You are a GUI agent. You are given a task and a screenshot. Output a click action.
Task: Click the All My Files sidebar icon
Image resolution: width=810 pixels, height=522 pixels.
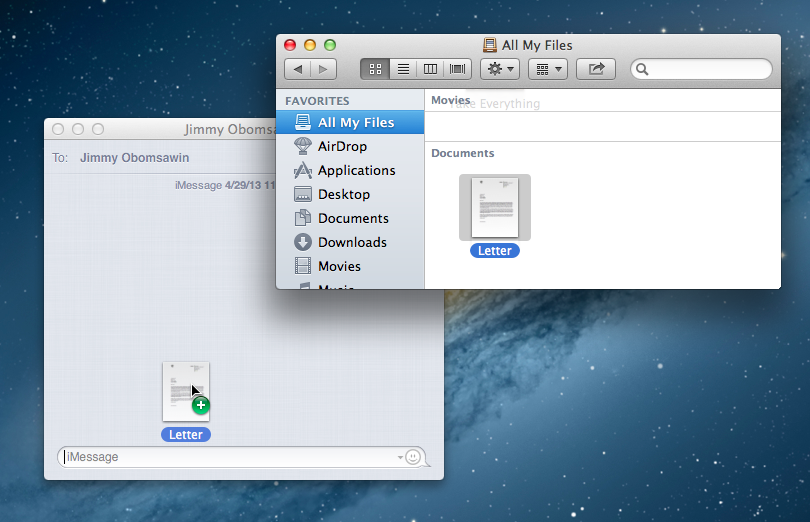303,122
